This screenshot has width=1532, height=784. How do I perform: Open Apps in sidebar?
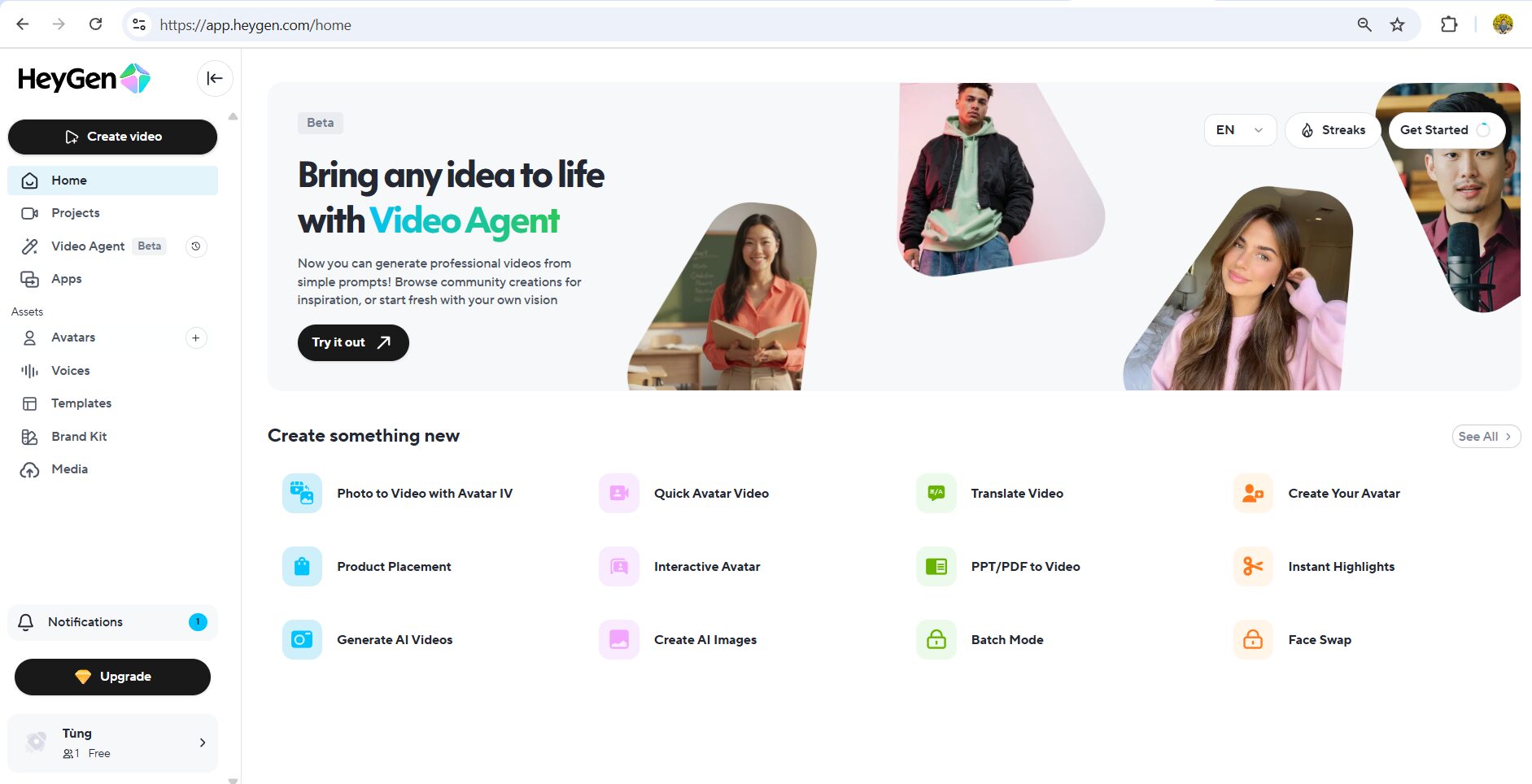(112, 279)
